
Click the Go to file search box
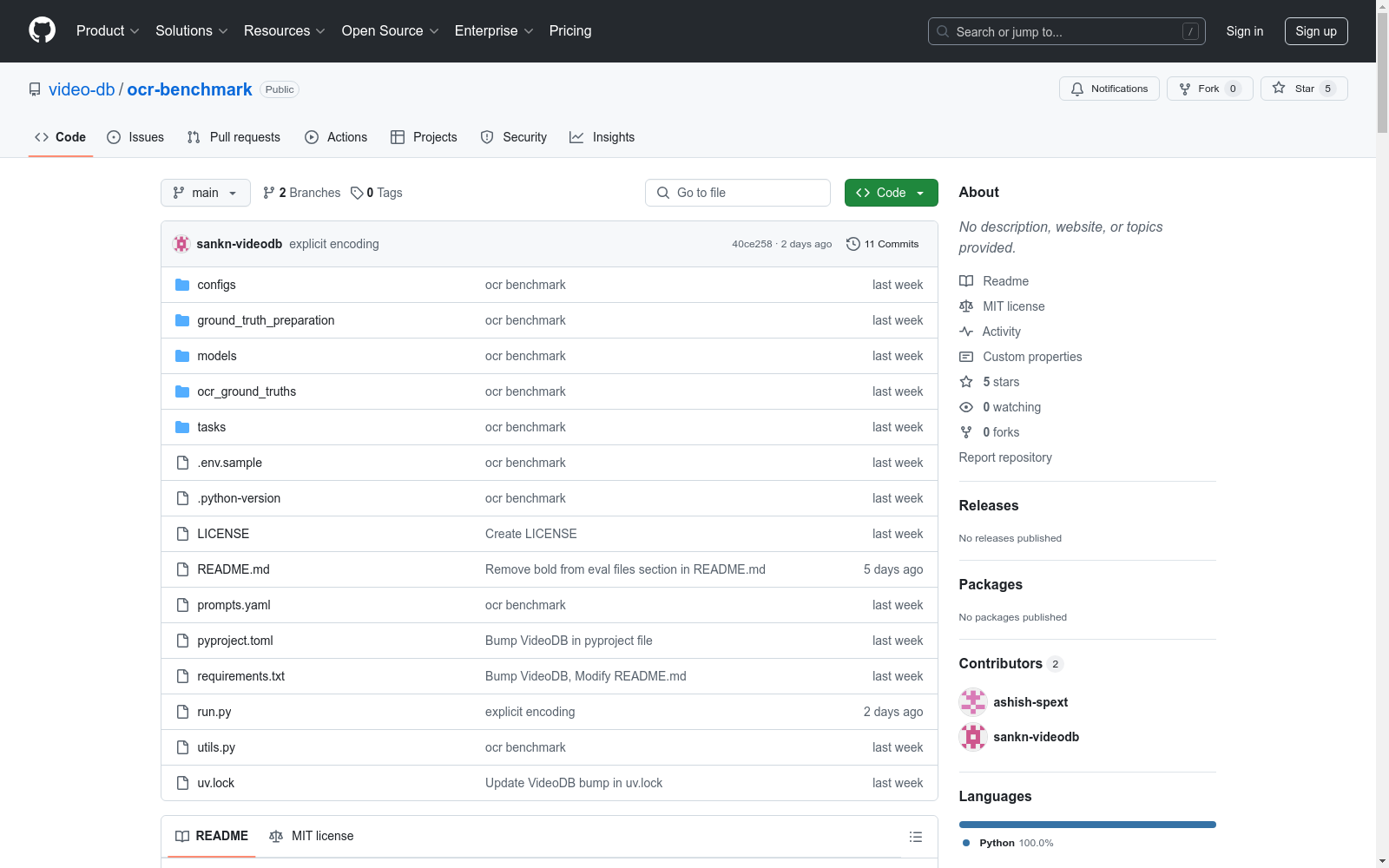[x=738, y=193]
